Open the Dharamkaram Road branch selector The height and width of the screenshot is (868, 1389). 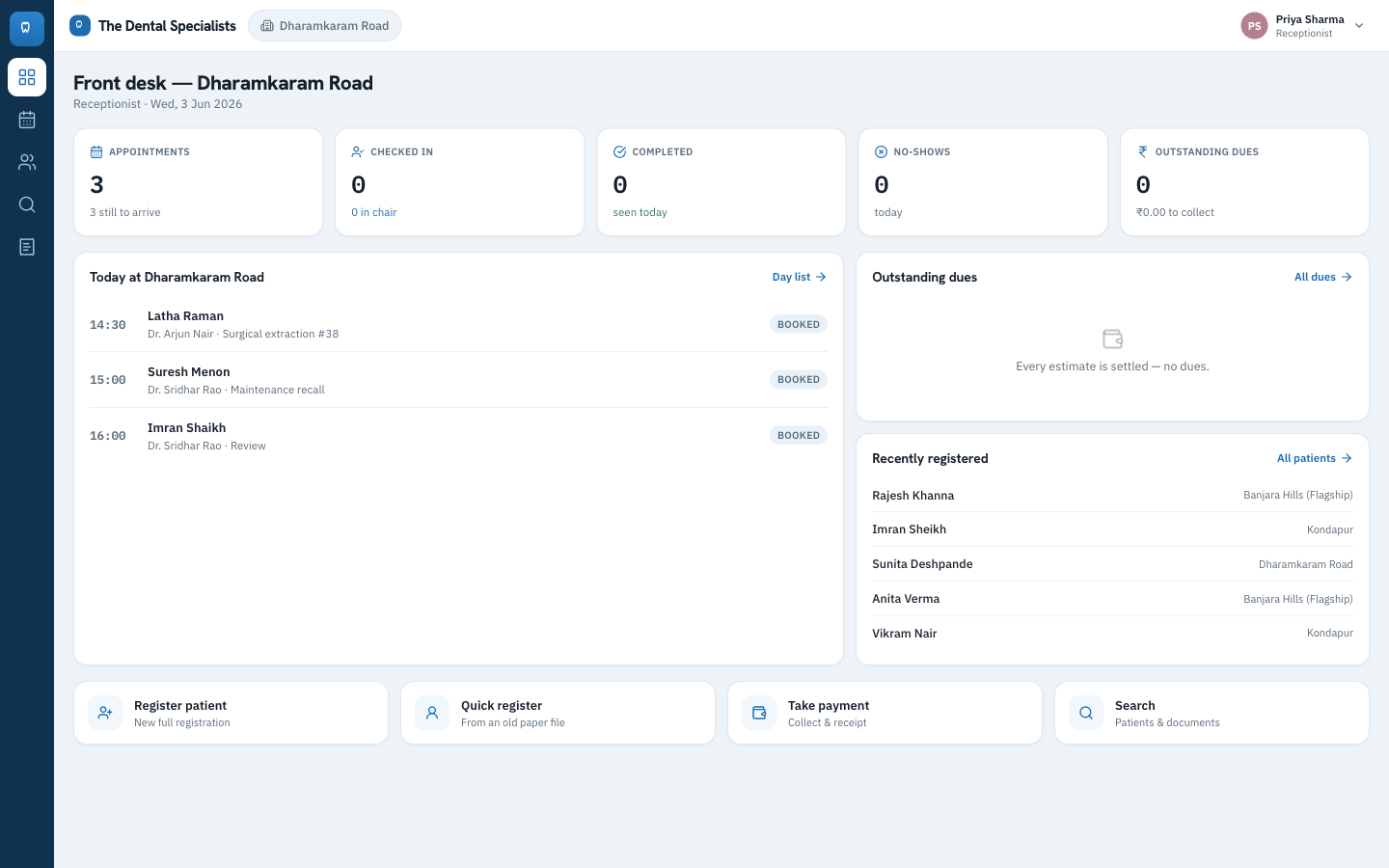325,26
